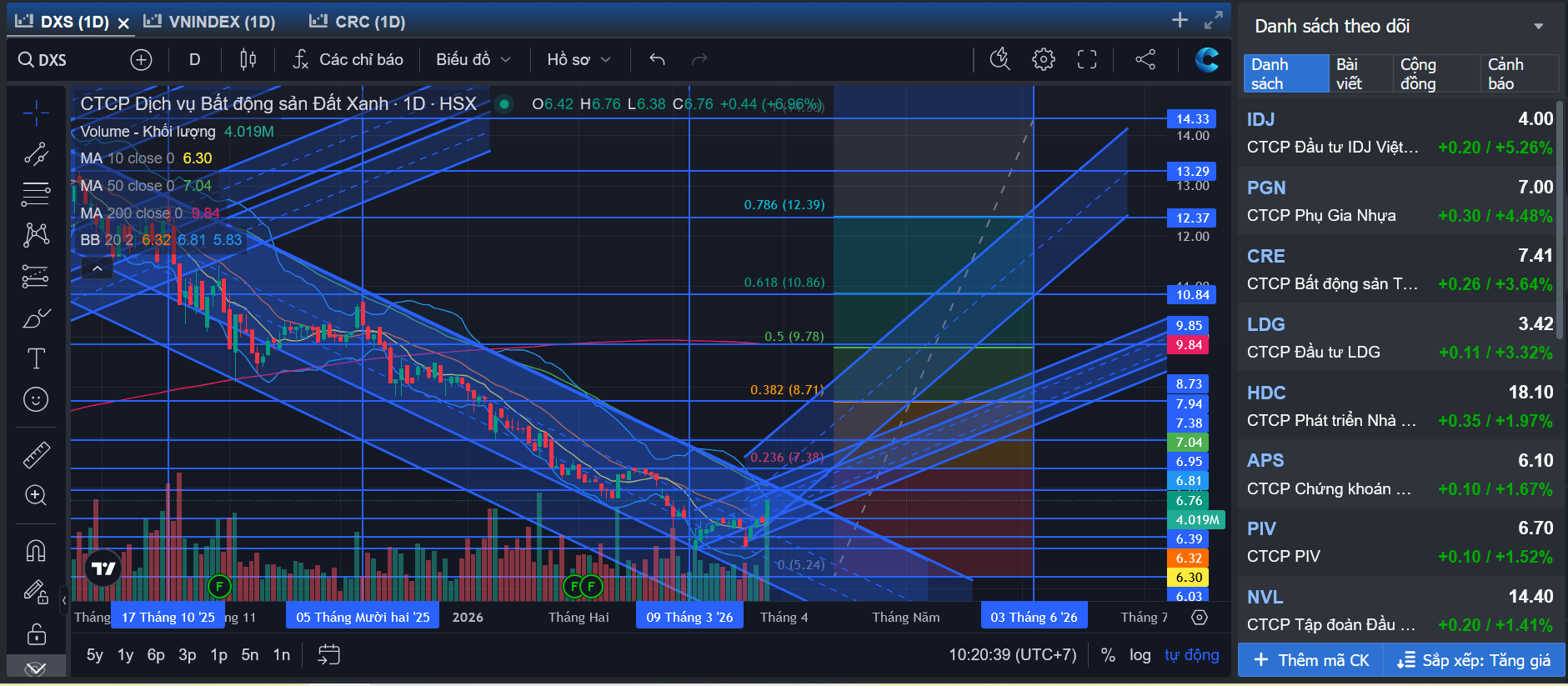Enter fullscreen chart mode
The height and width of the screenshot is (686, 1568).
coord(1087,59)
